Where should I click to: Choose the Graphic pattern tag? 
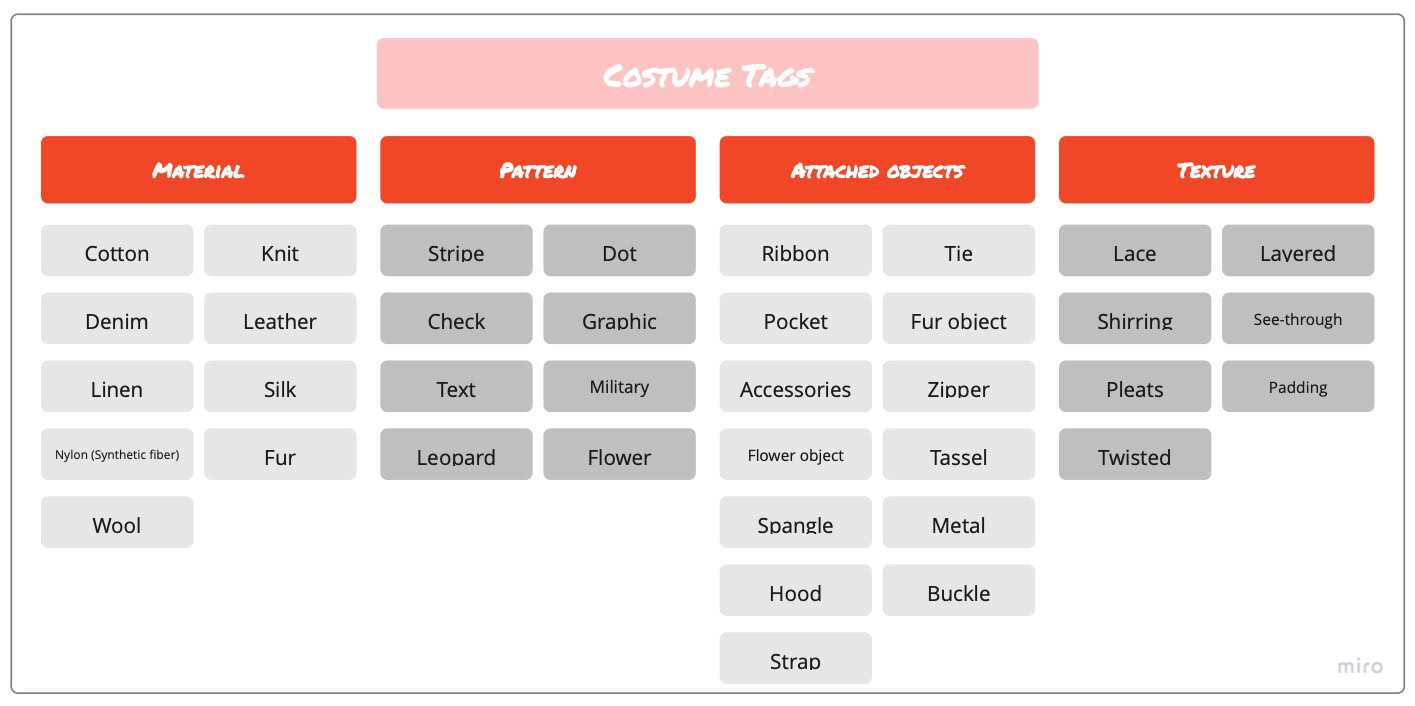coord(619,318)
